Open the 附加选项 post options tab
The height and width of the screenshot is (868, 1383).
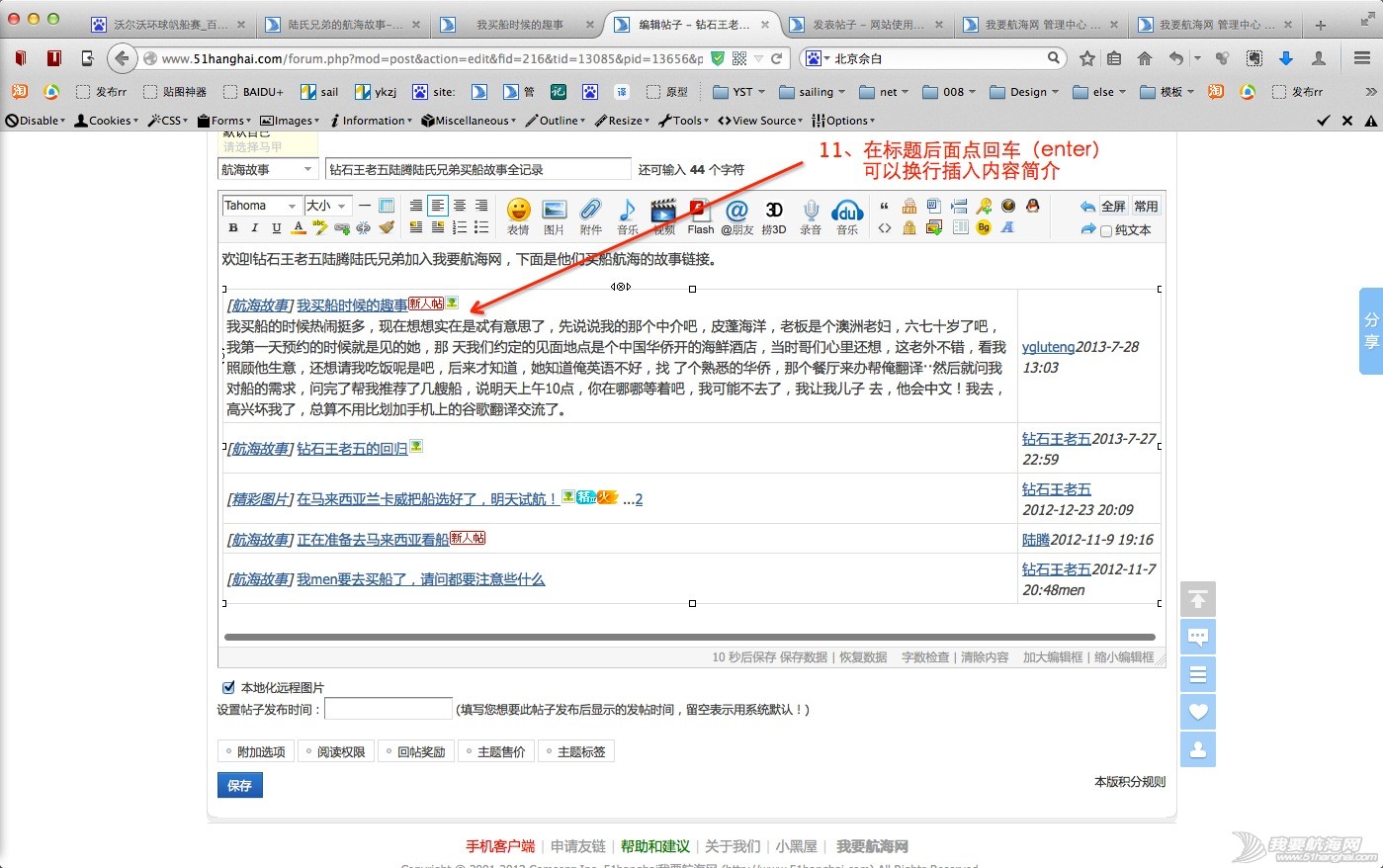[x=257, y=751]
